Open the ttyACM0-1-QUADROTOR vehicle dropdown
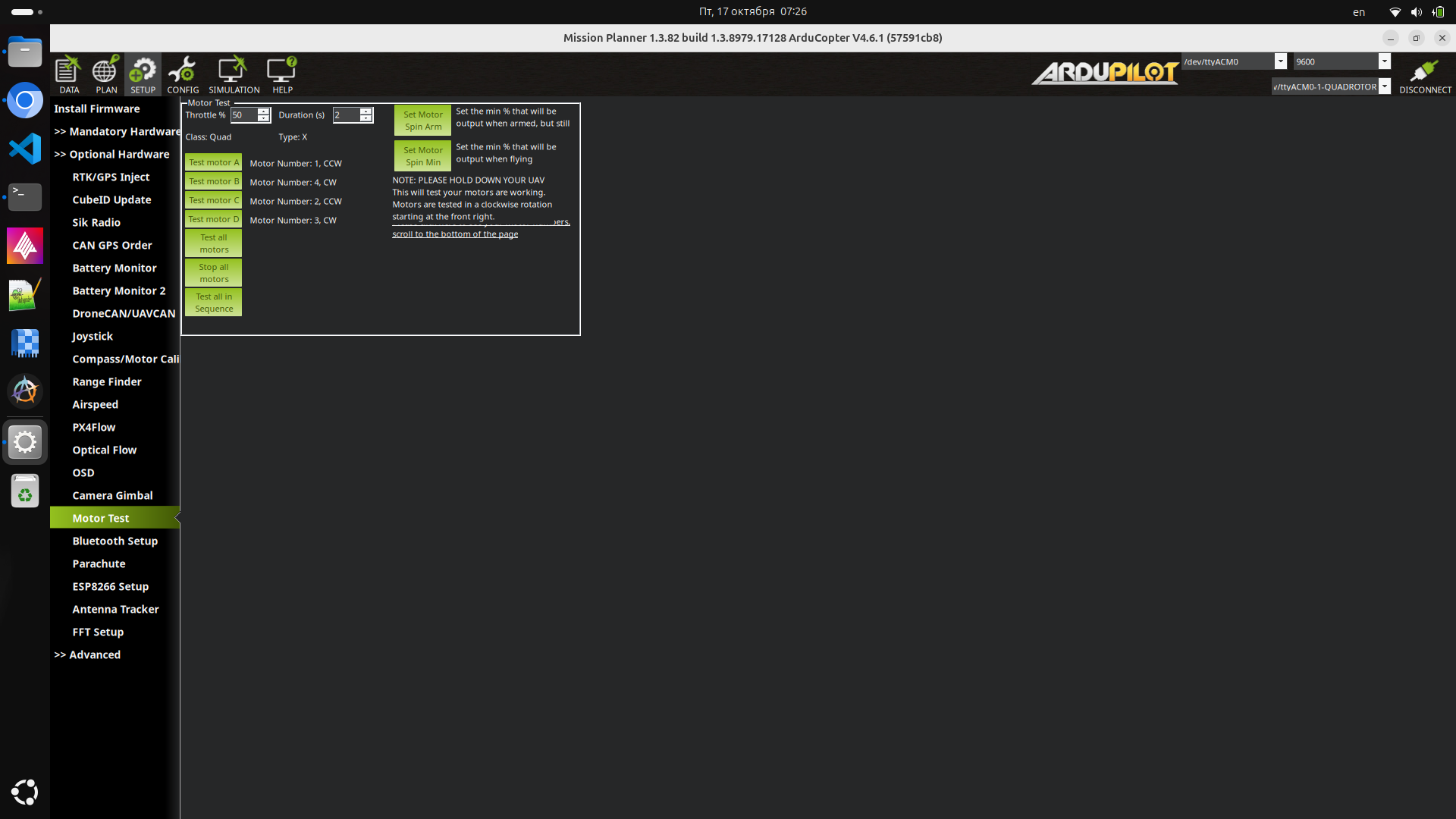The width and height of the screenshot is (1456, 819). [x=1384, y=86]
